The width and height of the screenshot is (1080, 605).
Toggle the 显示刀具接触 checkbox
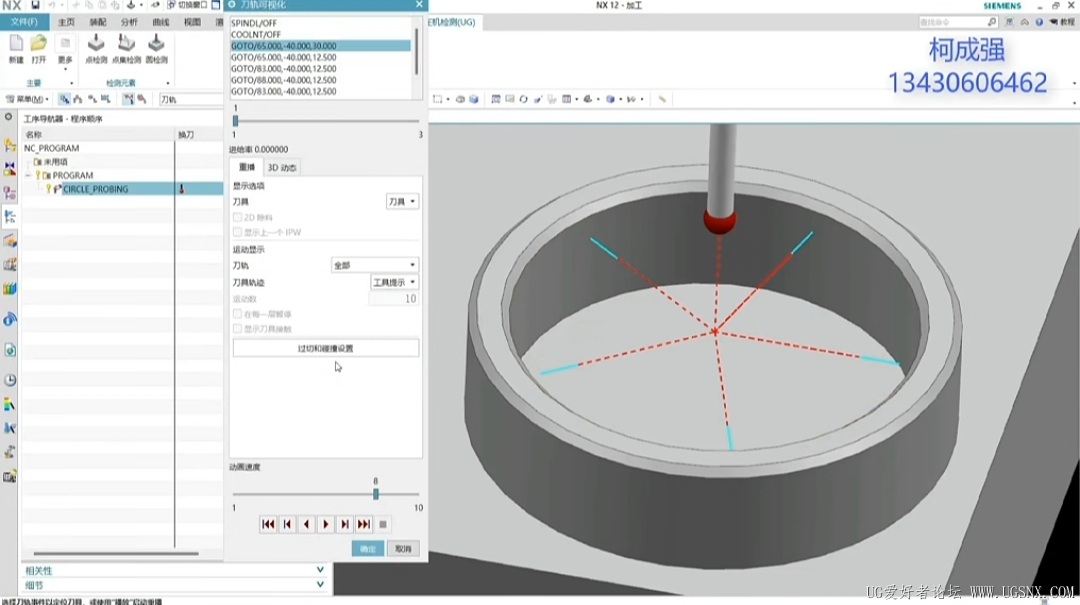point(237,329)
